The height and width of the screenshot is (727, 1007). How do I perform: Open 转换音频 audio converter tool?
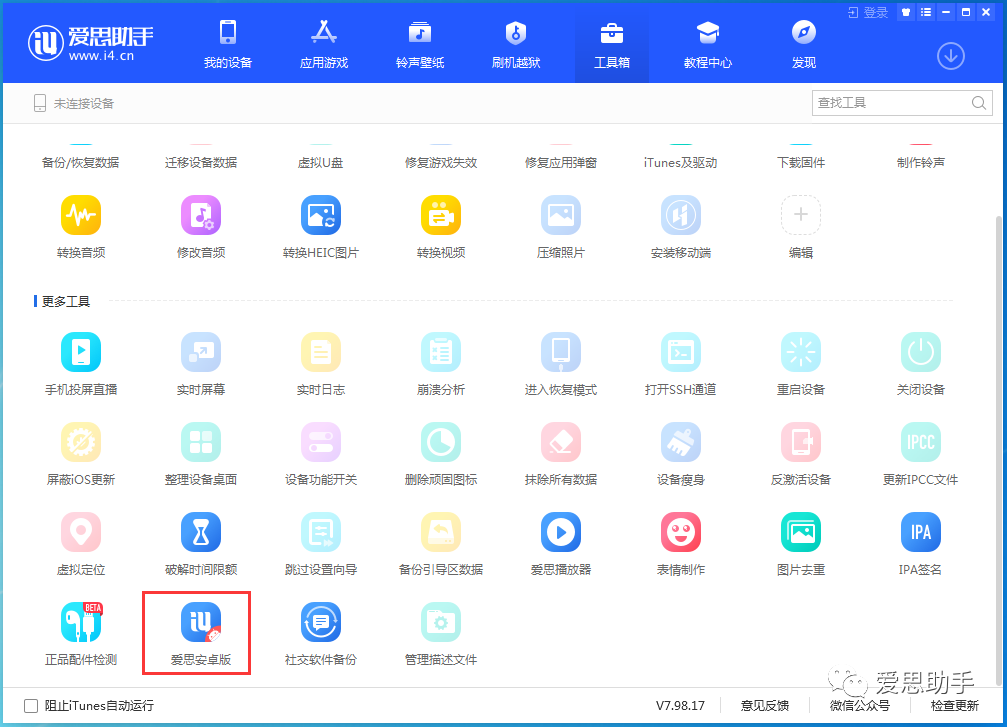(x=81, y=215)
